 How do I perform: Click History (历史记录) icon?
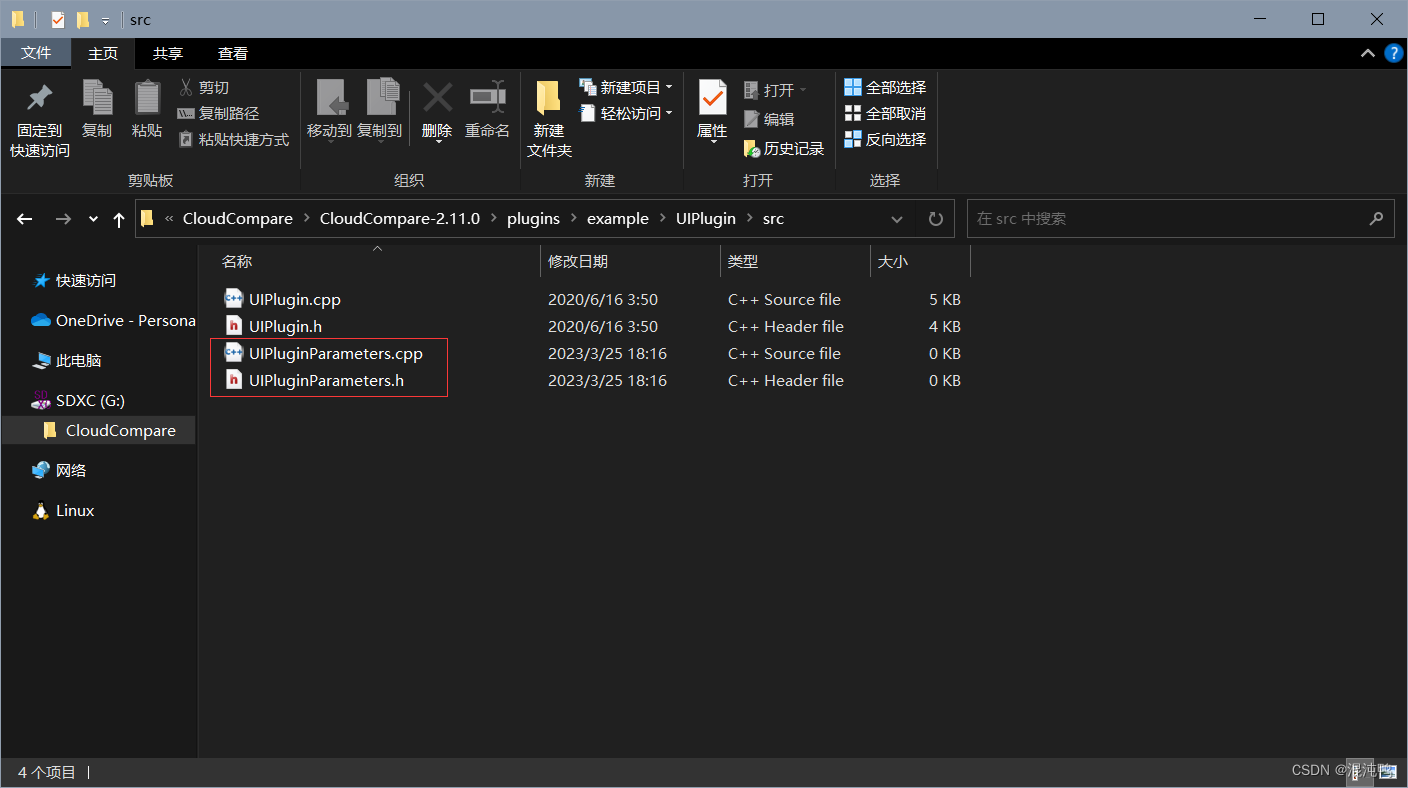752,148
